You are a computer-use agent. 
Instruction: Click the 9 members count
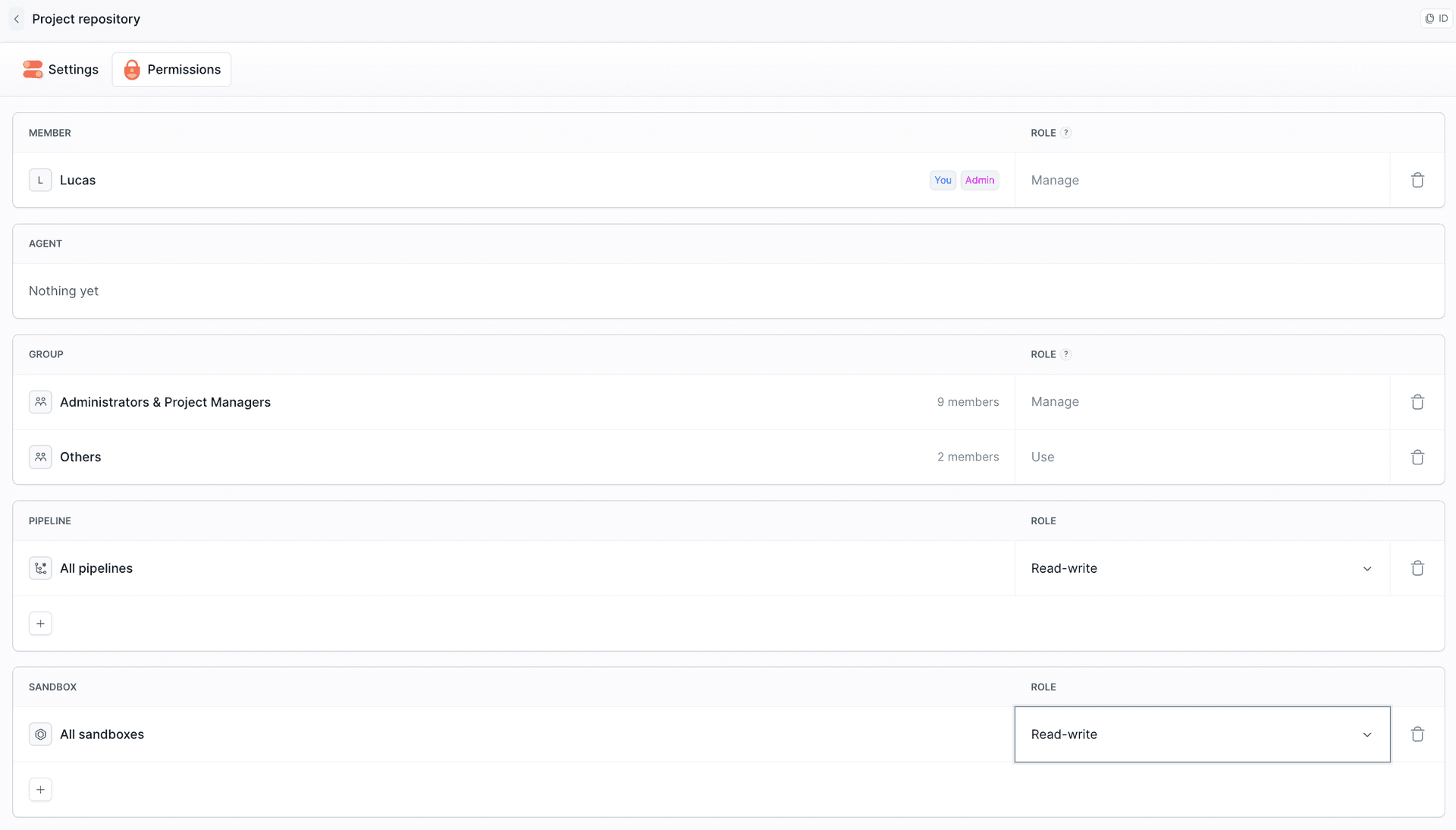pos(968,402)
